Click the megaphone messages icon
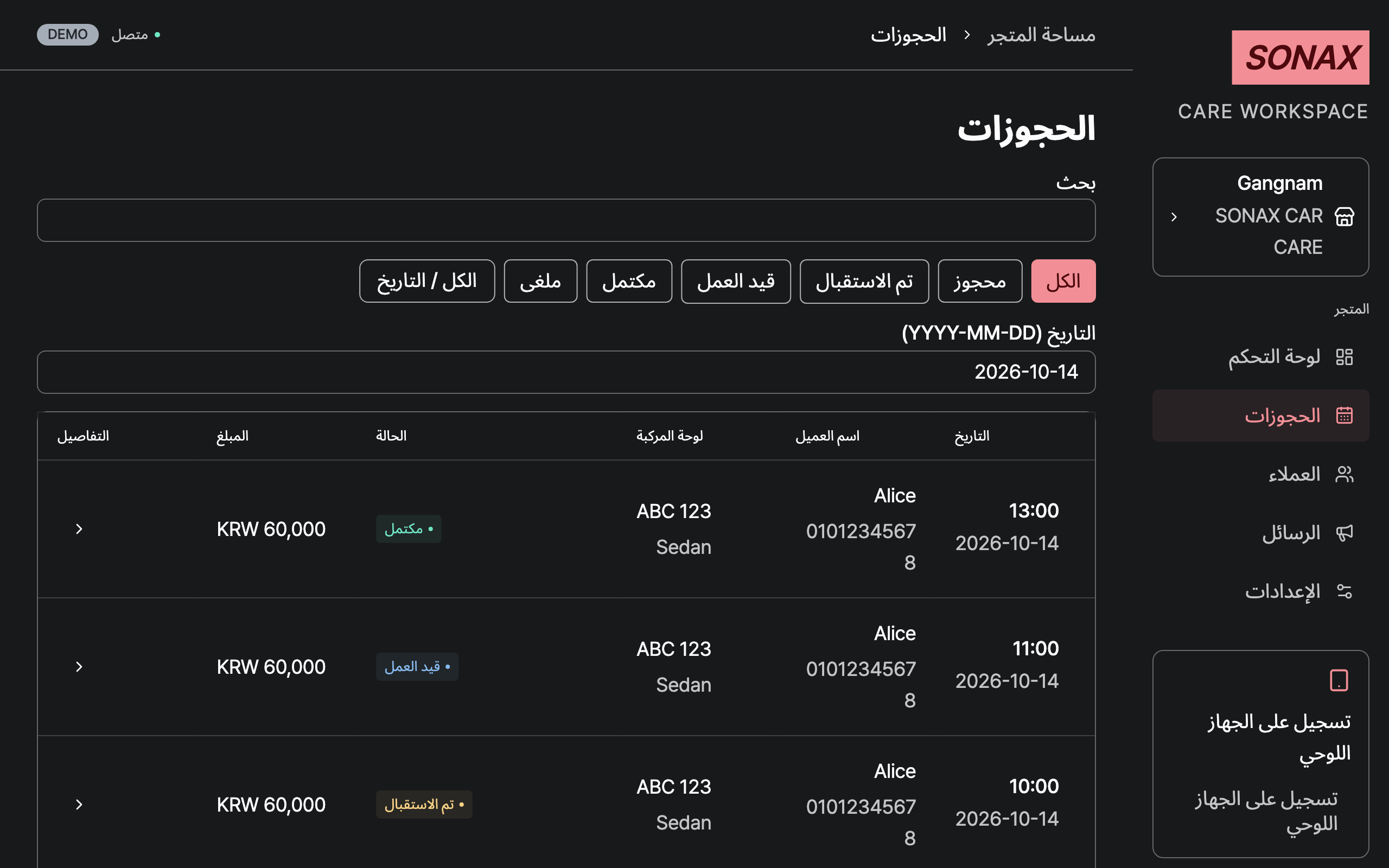Screen dimensions: 1389x868 (1344, 533)
